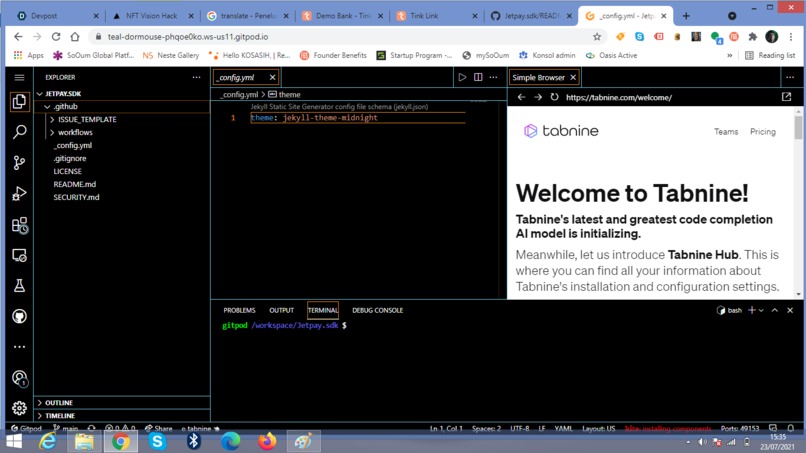This screenshot has height=453, width=806.
Task: Switch to the OUTPUT panel tab
Action: (281, 310)
